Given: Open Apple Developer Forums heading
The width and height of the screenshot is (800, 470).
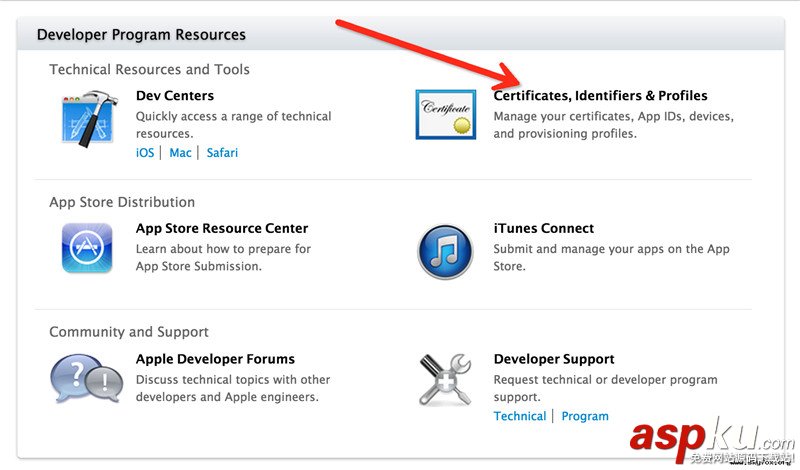Looking at the screenshot, I should pyautogui.click(x=215, y=359).
